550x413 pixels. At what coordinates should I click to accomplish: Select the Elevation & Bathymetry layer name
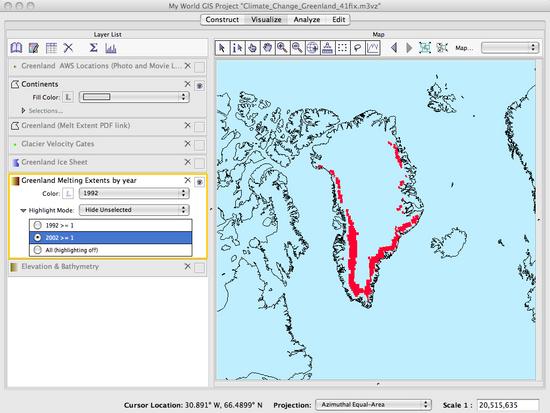click(x=60, y=267)
